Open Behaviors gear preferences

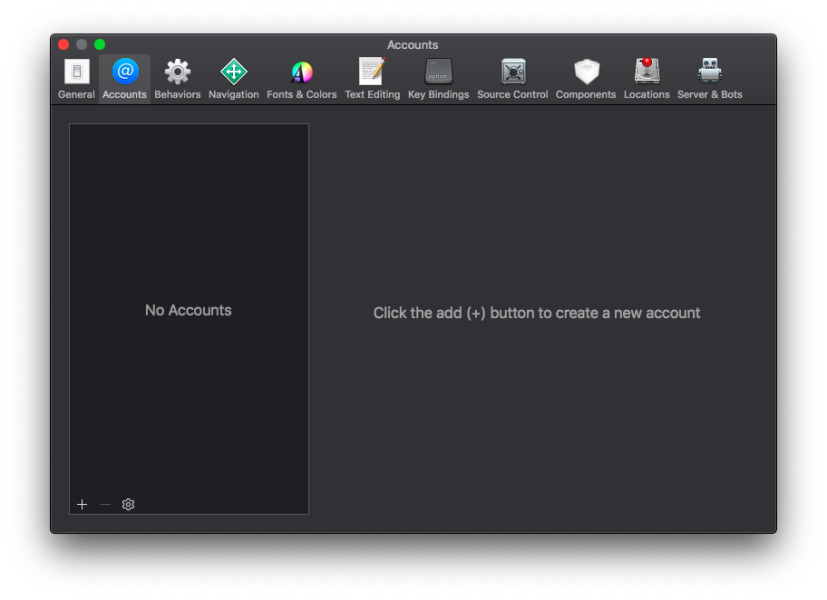(x=177, y=78)
